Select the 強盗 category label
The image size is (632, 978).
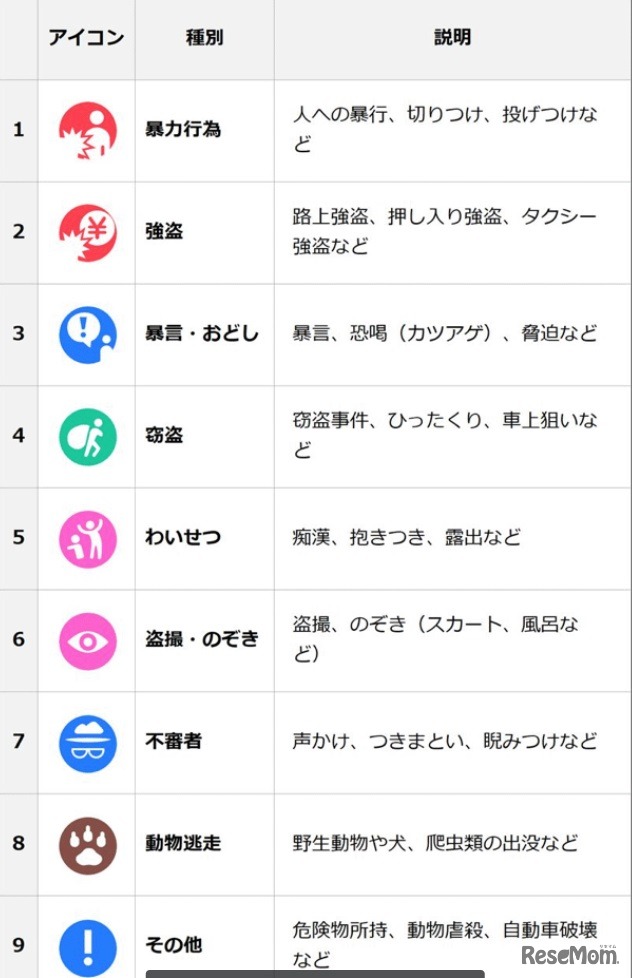coord(165,232)
